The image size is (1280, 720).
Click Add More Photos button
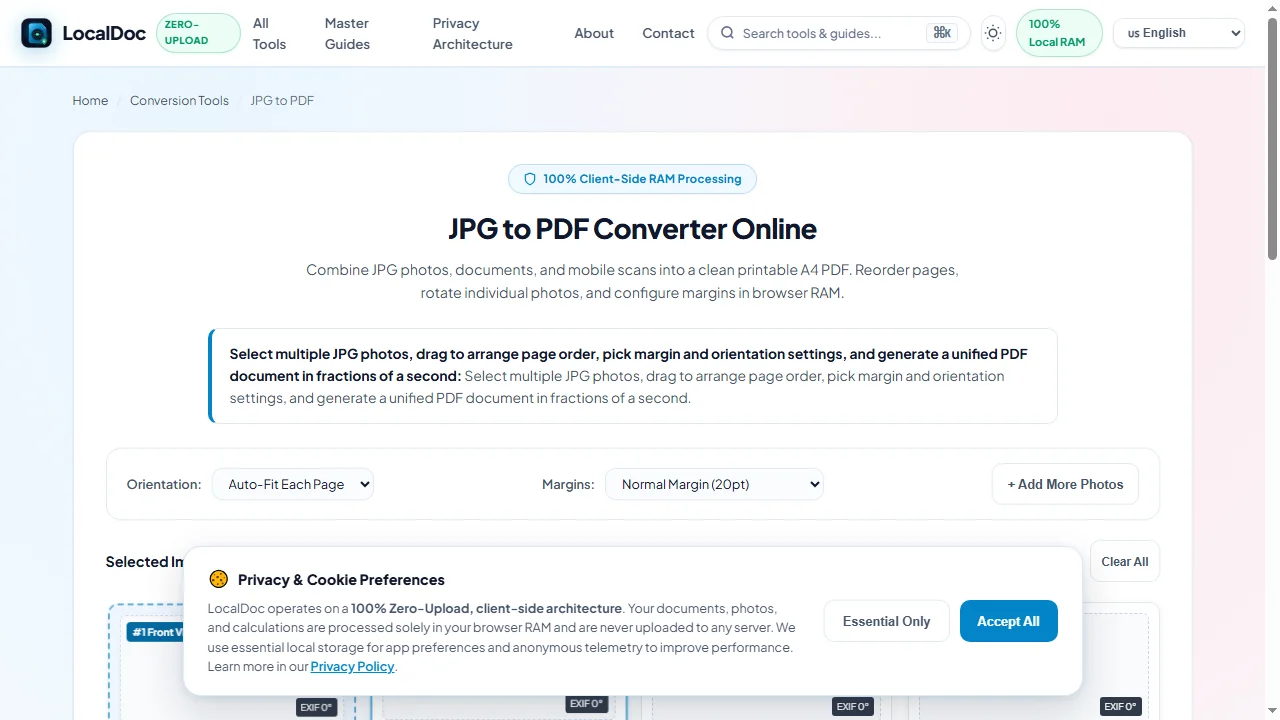point(1065,484)
